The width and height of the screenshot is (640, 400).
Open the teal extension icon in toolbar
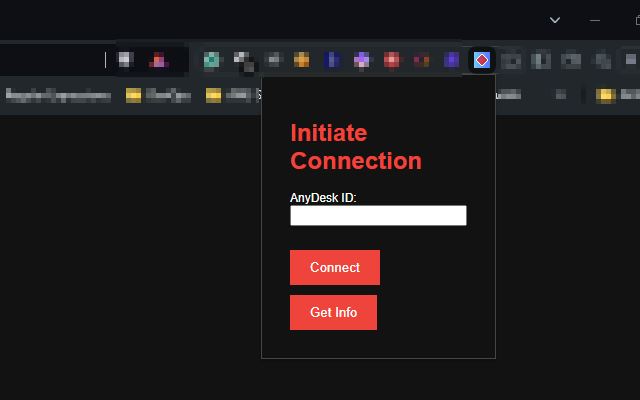[x=211, y=60]
